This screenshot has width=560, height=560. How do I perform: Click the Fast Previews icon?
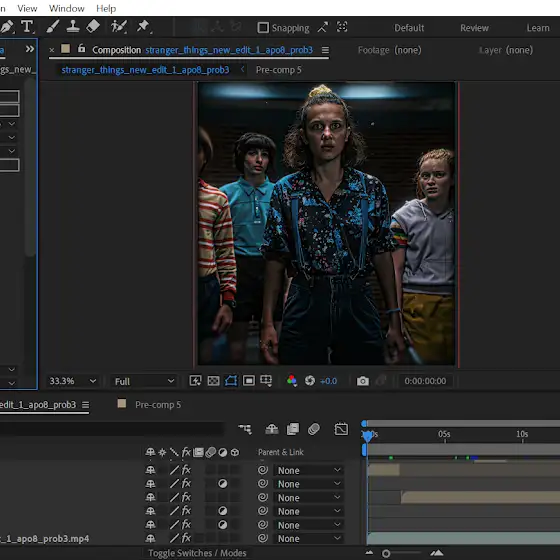coord(195,381)
